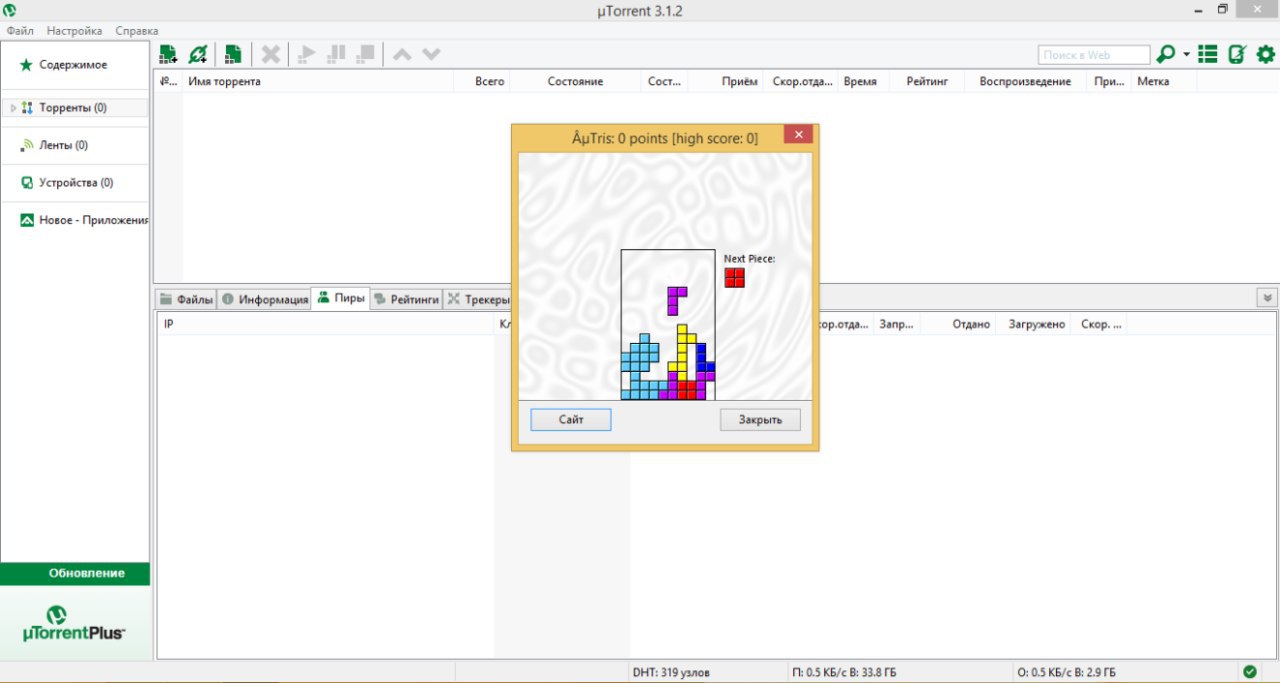Click the µTorrent title bar logo icon
Screen dimensions: 1280x683
(10, 10)
